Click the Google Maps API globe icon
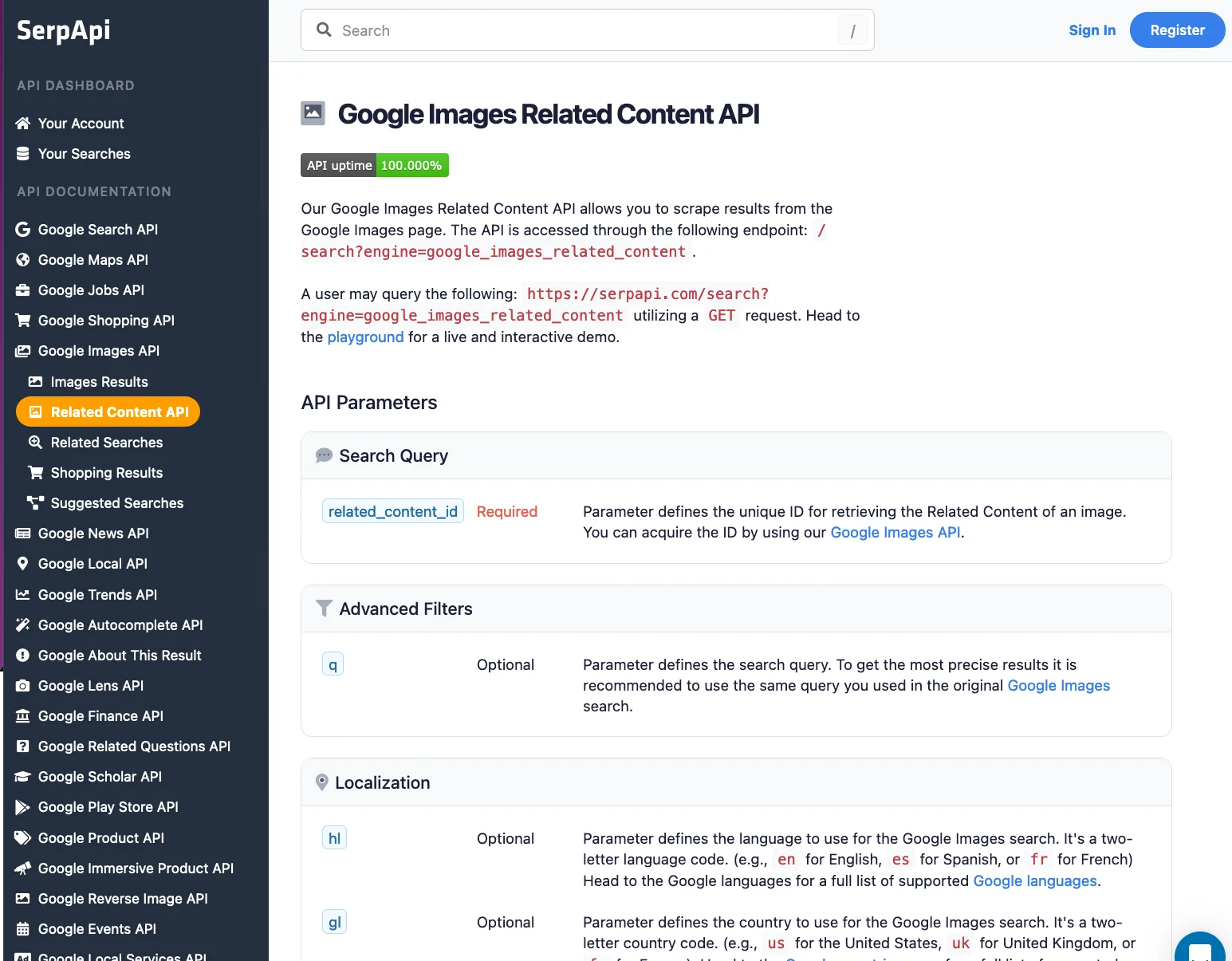This screenshot has height=961, width=1232. (x=23, y=260)
